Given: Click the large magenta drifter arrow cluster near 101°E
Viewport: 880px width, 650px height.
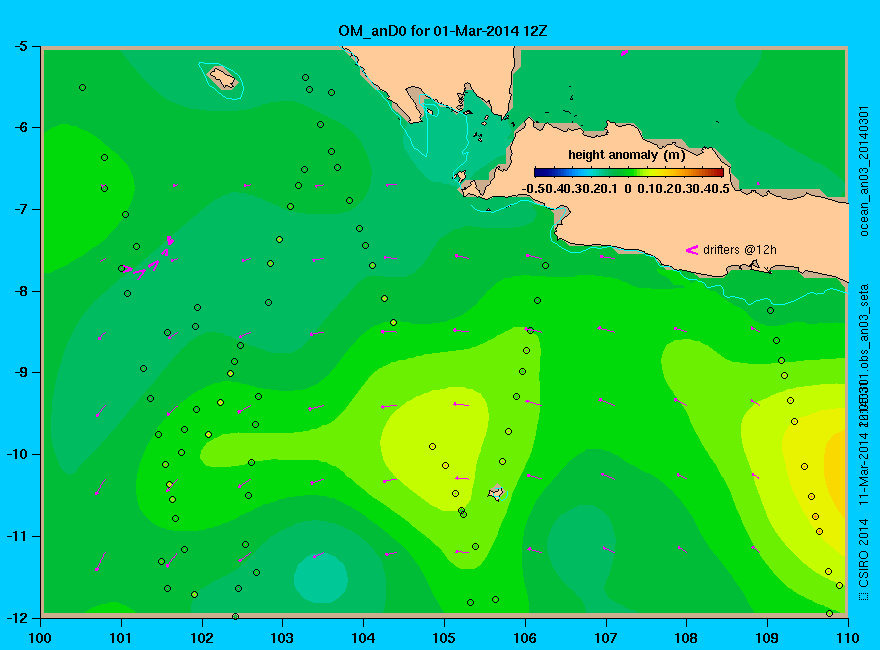Looking at the screenshot, I should (150, 258).
